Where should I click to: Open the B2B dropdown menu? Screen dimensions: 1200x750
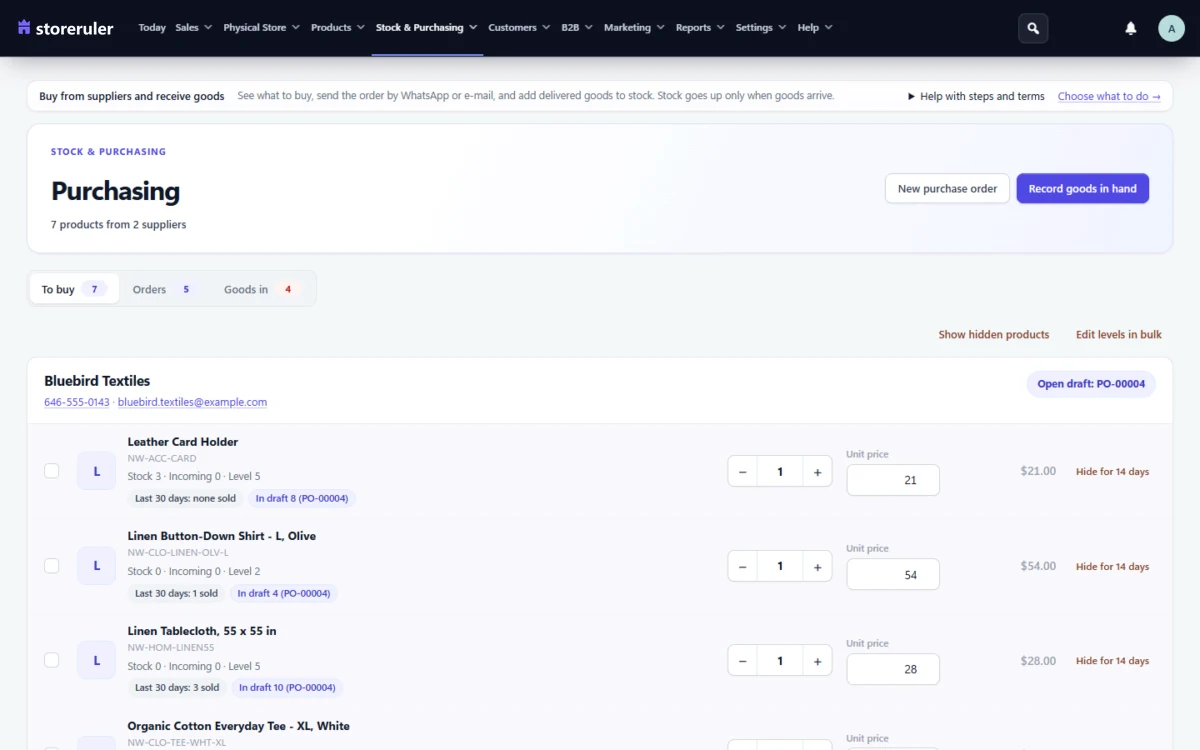[x=577, y=28]
